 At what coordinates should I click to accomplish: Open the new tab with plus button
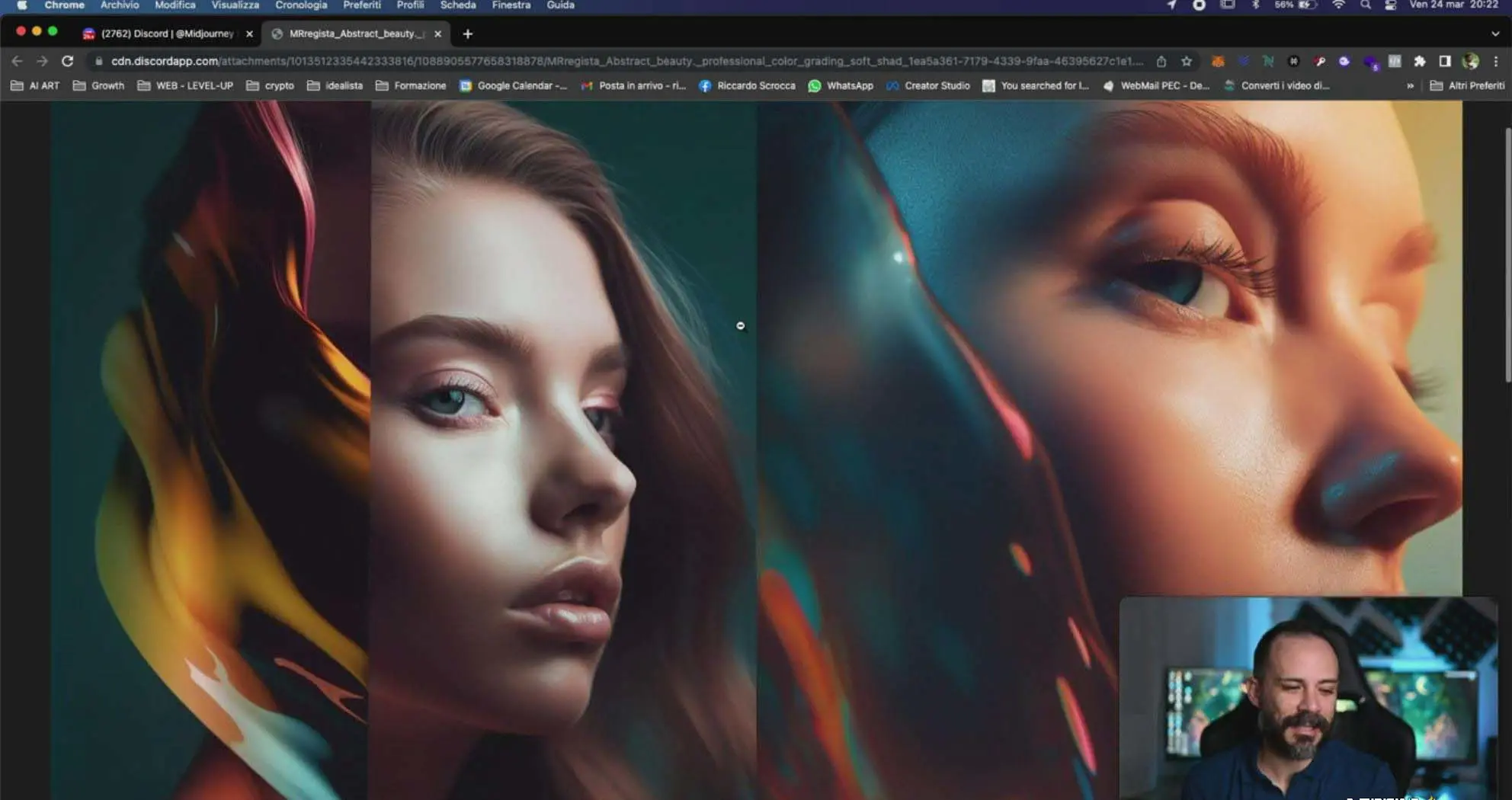coord(467,34)
